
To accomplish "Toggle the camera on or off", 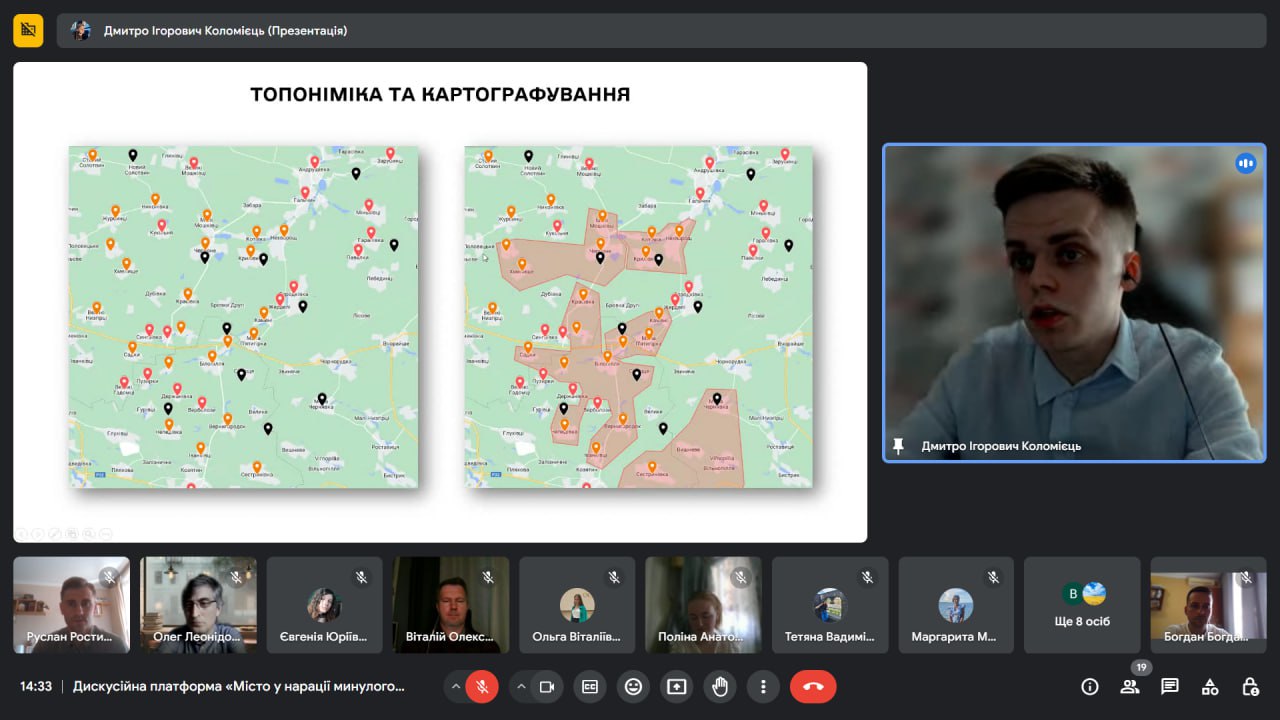I will (547, 687).
